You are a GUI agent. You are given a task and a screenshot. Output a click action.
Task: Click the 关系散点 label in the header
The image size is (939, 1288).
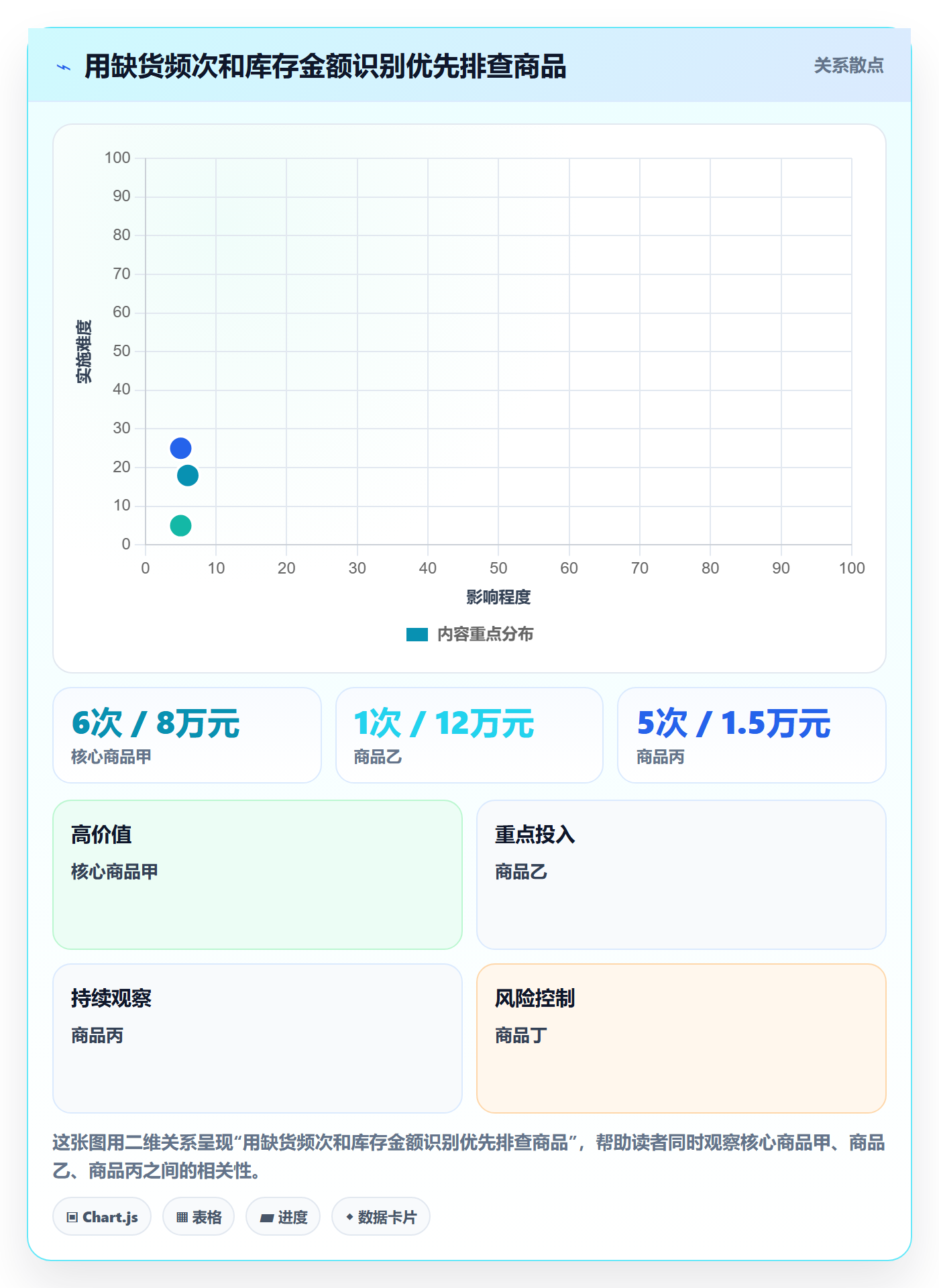[x=848, y=66]
